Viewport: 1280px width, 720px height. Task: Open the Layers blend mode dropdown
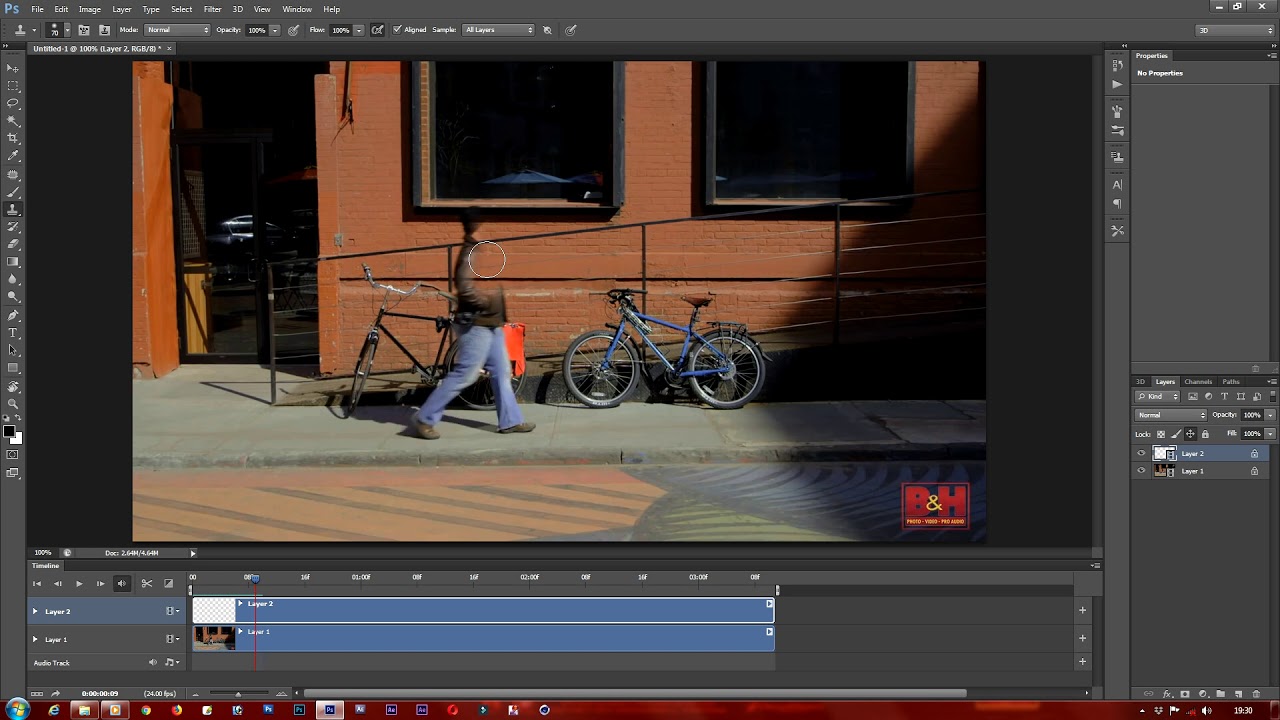1171,415
